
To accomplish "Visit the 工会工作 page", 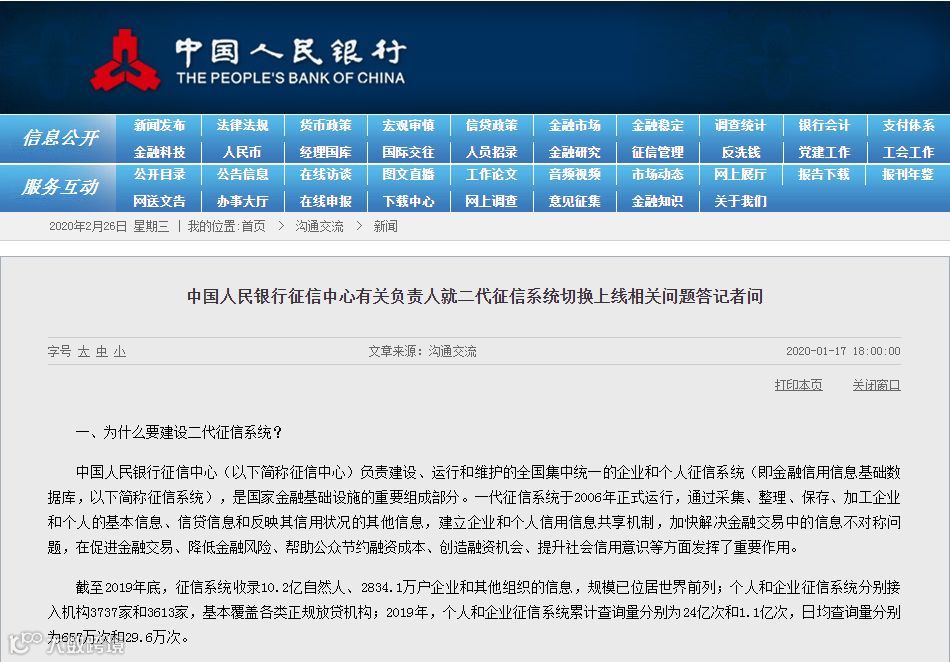I will coord(908,152).
